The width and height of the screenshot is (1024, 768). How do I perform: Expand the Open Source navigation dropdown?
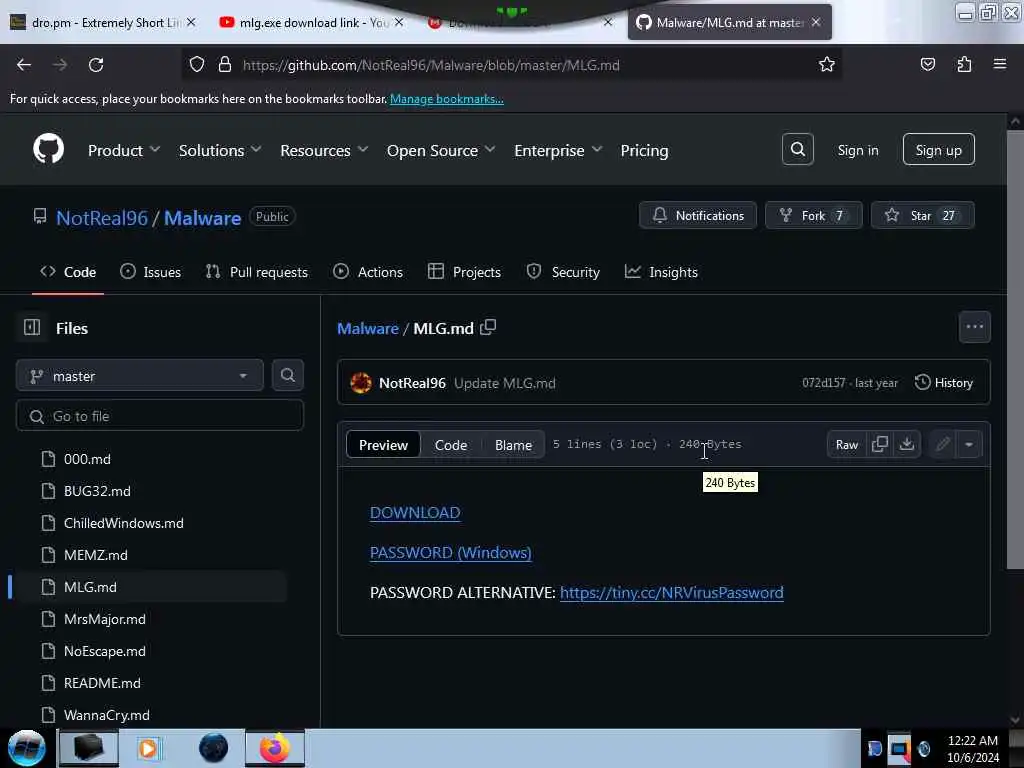pyautogui.click(x=441, y=150)
